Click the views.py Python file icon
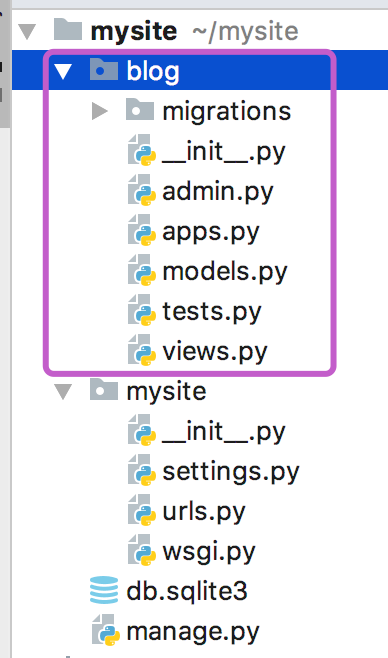Screen dimensions: 388x658 (x=142, y=350)
